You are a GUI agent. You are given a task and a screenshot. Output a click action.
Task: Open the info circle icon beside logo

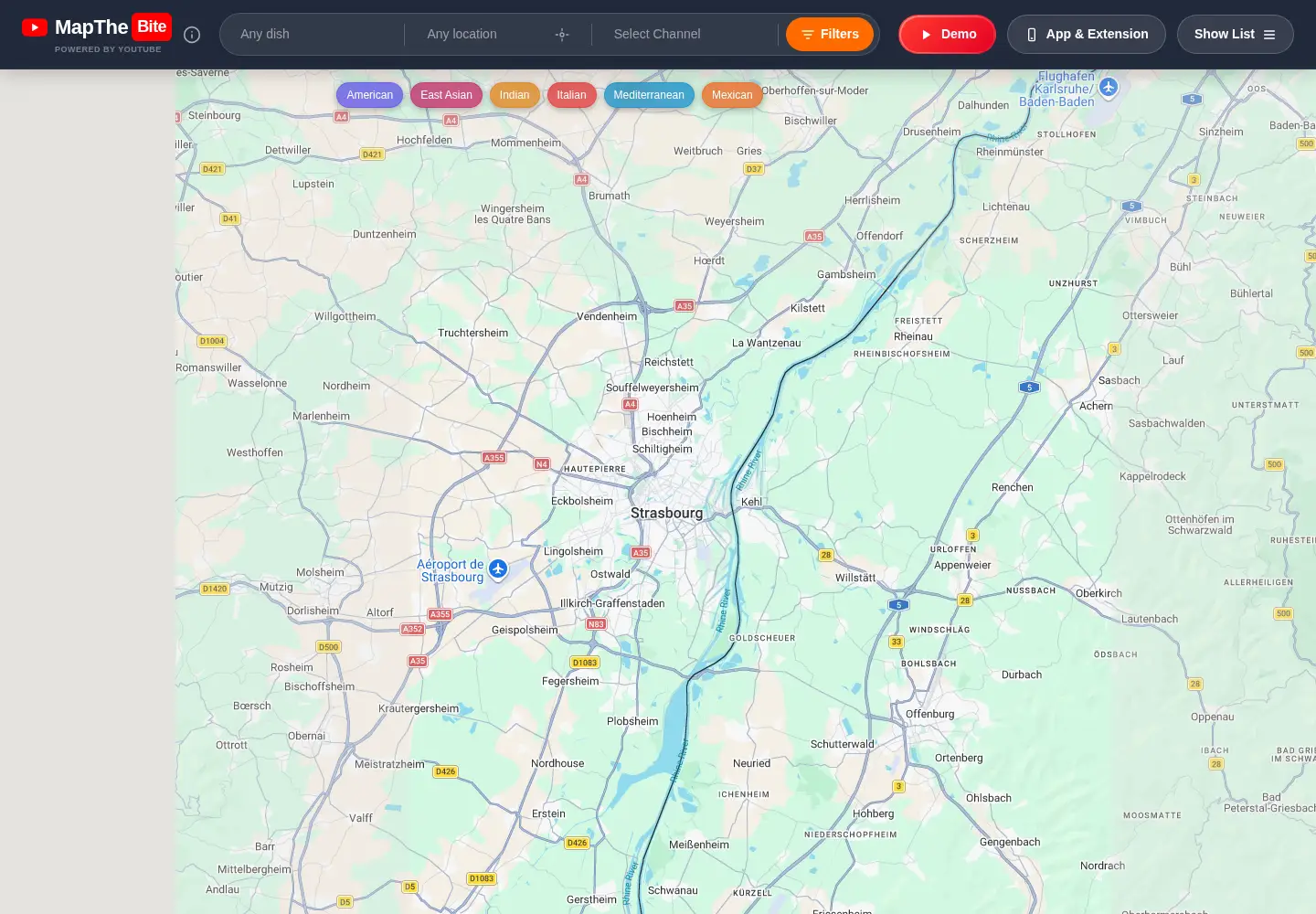192,35
